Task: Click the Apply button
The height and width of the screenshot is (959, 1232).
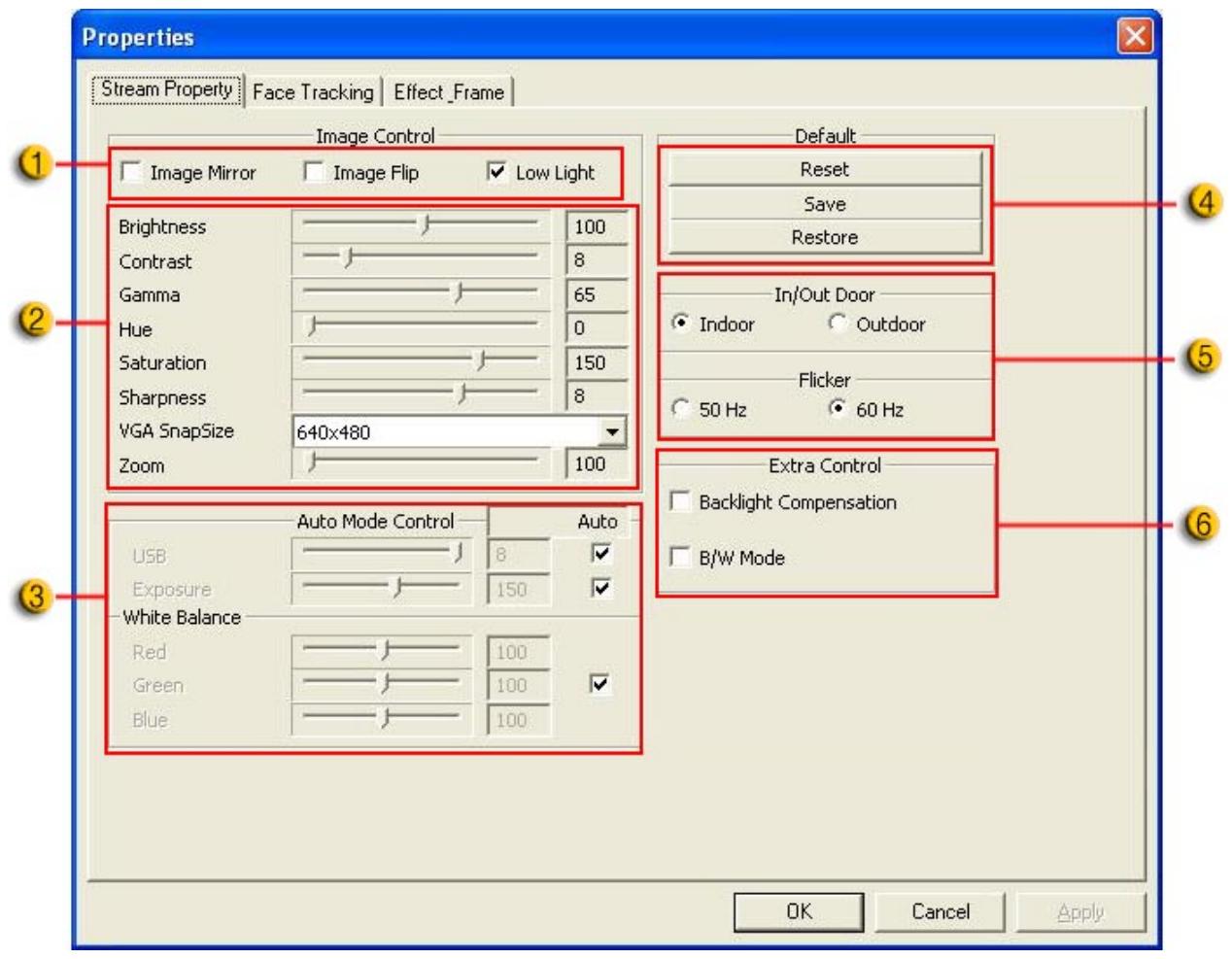Action: coord(1080,911)
